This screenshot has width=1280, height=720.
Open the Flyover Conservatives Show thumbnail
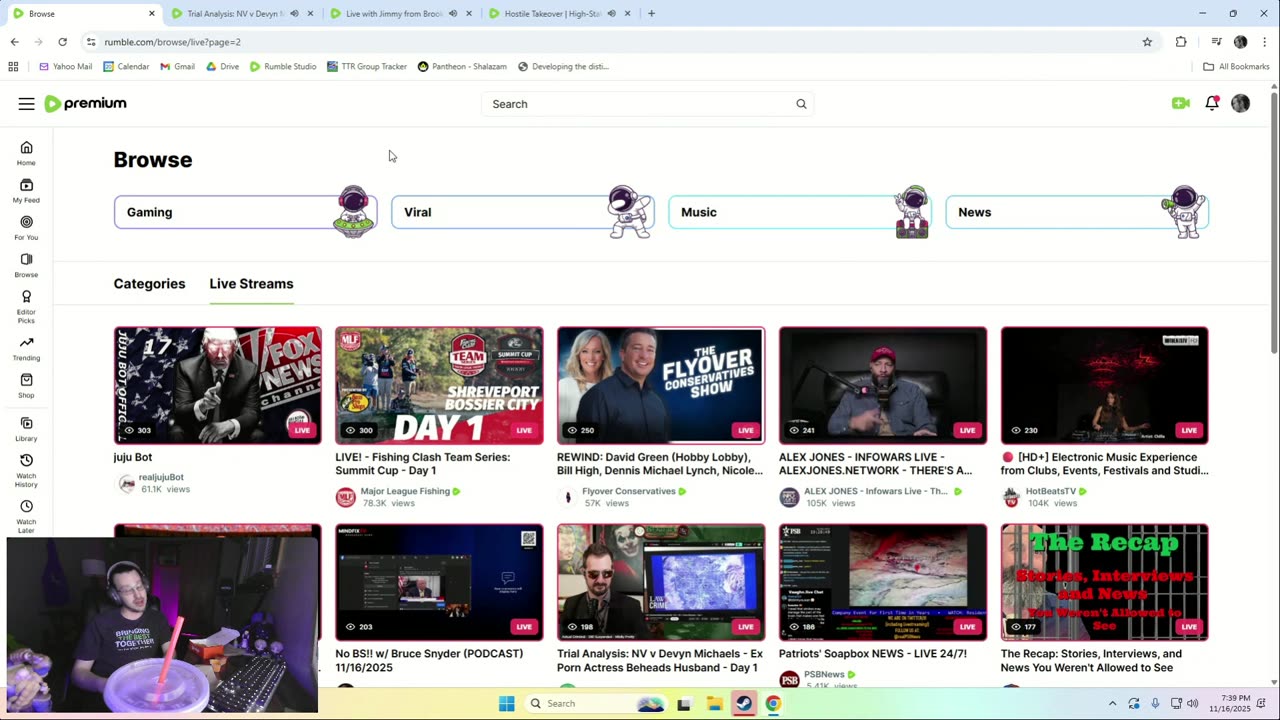[661, 385]
